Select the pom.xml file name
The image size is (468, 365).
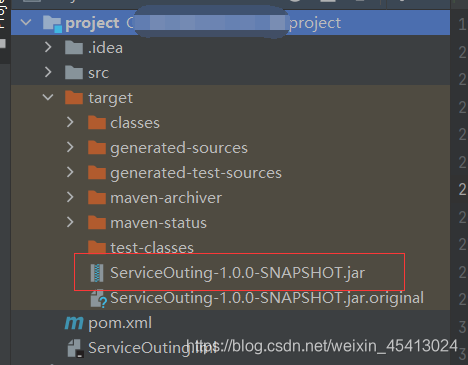120,323
